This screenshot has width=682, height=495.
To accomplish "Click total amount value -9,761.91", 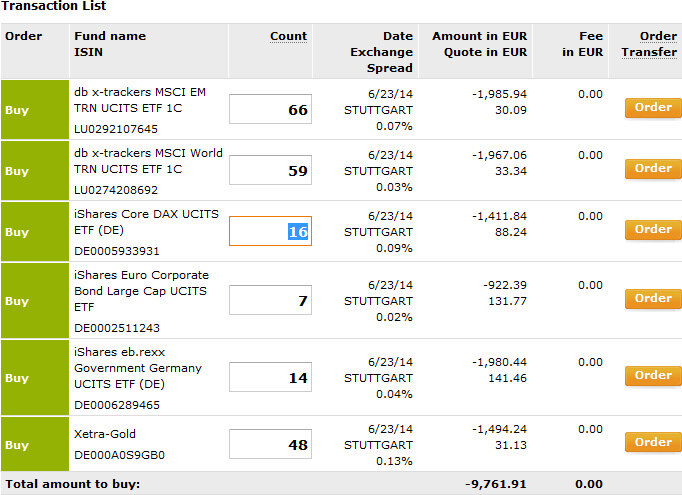I will click(497, 484).
